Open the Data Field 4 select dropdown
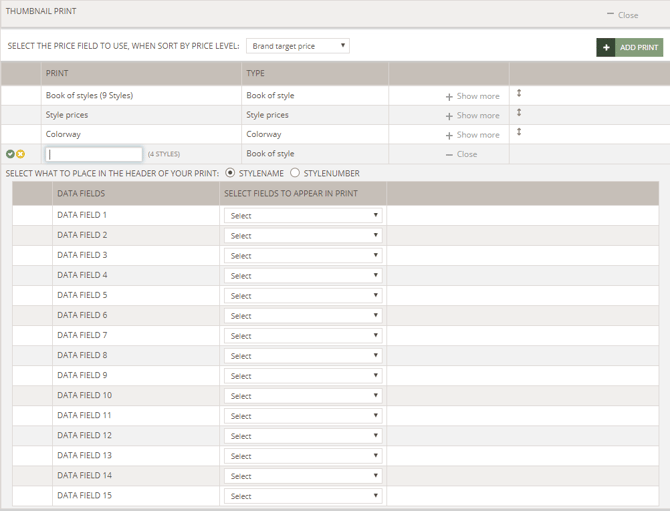Screen dimensions: 670x511 303,275
